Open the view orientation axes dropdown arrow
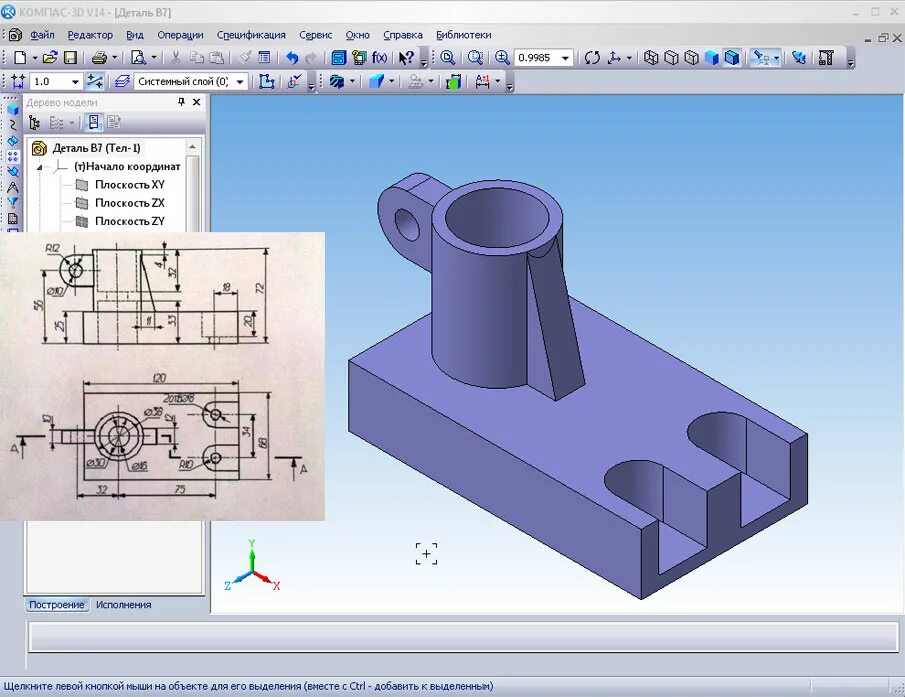The image size is (905, 697). [629, 58]
